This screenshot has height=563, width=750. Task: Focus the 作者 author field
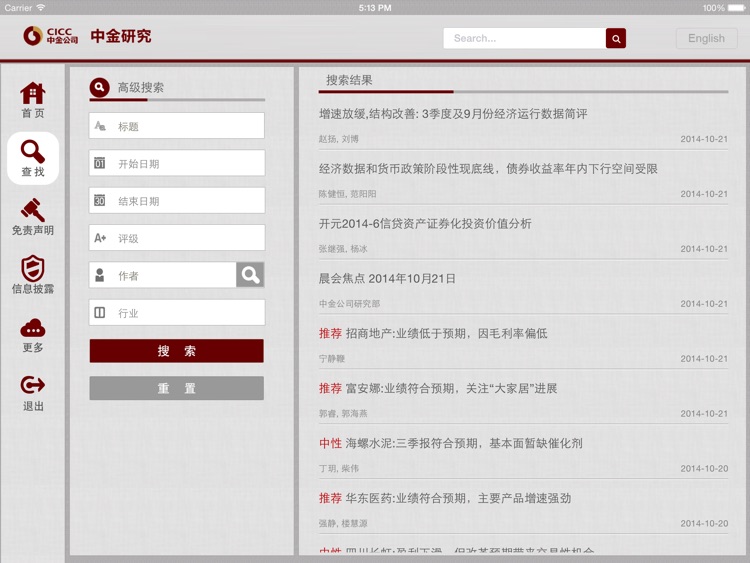pyautogui.click(x=163, y=275)
